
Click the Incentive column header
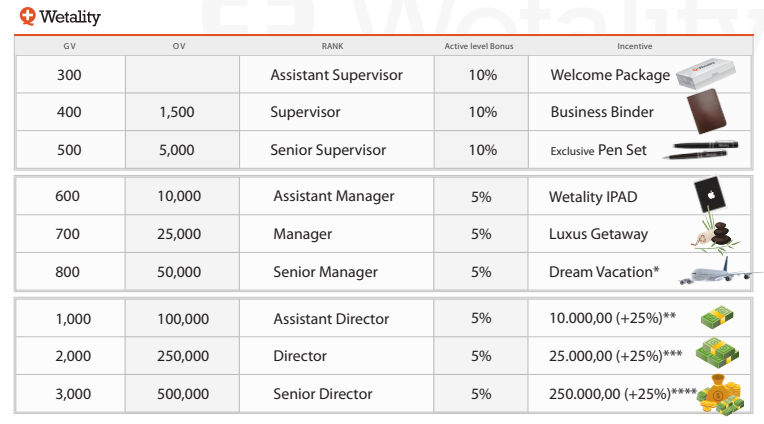click(635, 46)
